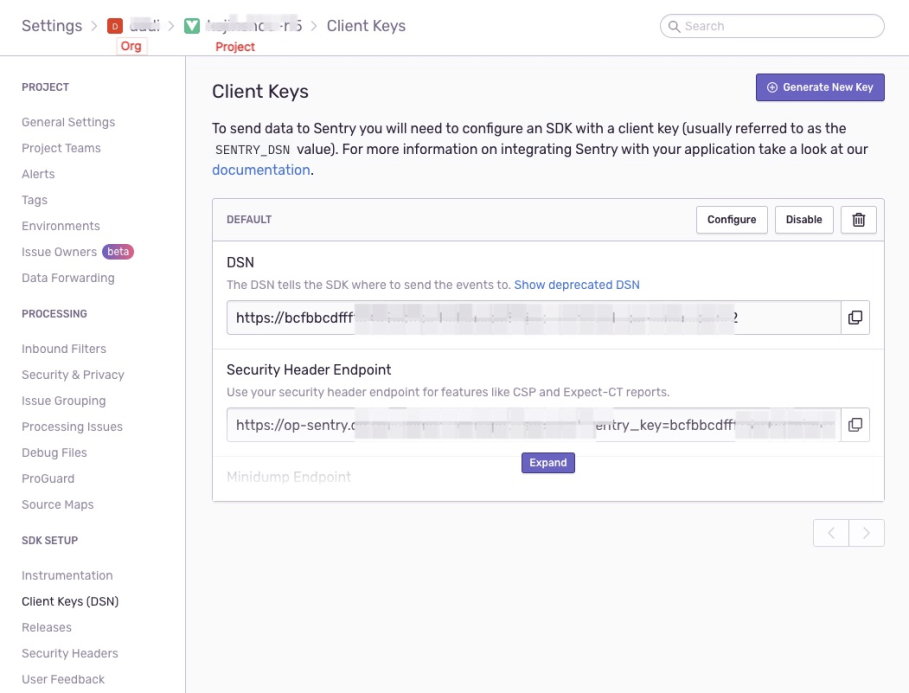909x693 pixels.
Task: Copy the Security Header Endpoint URL icon
Action: coord(855,424)
